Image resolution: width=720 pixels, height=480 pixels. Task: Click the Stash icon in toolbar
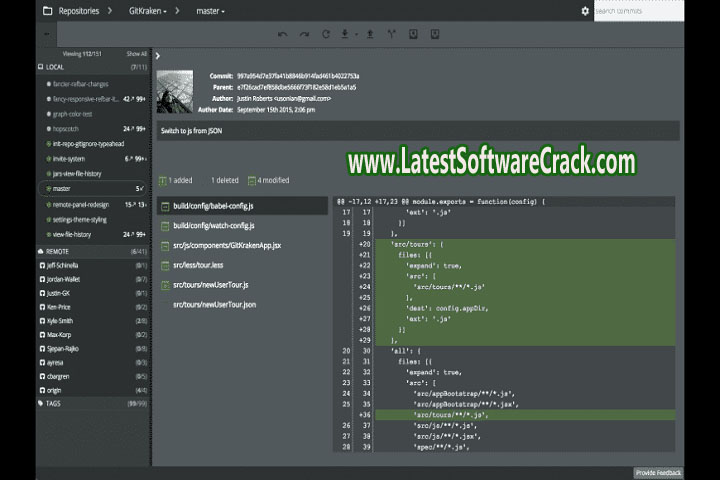pyautogui.click(x=413, y=34)
